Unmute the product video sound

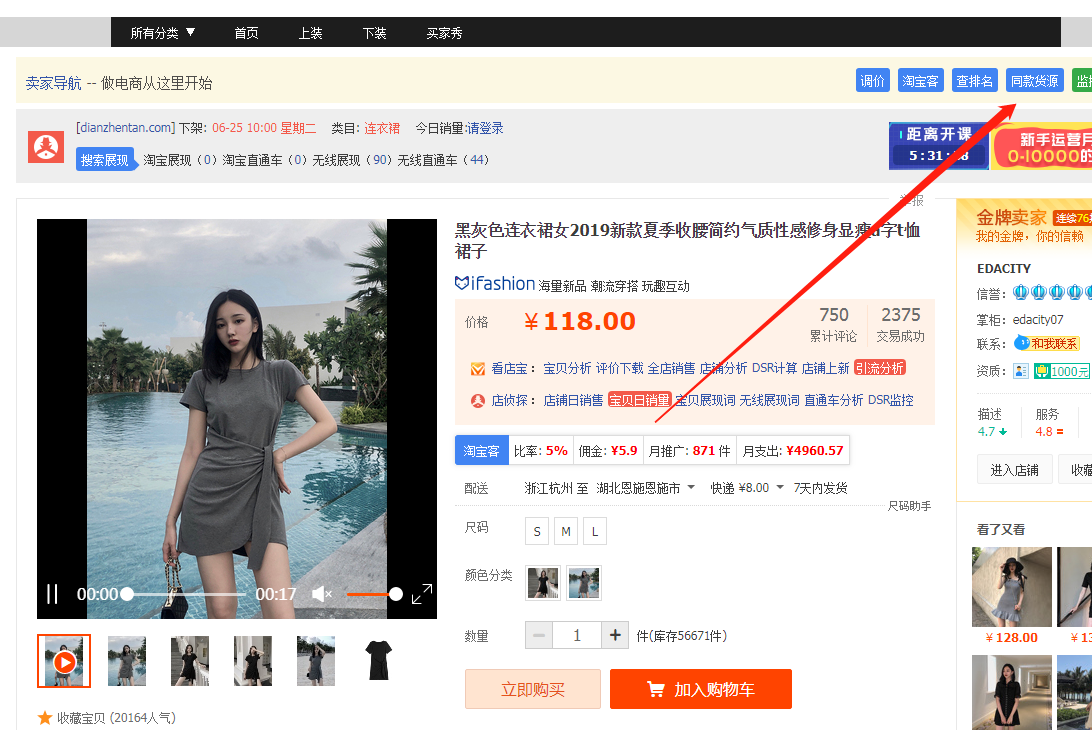tap(322, 594)
